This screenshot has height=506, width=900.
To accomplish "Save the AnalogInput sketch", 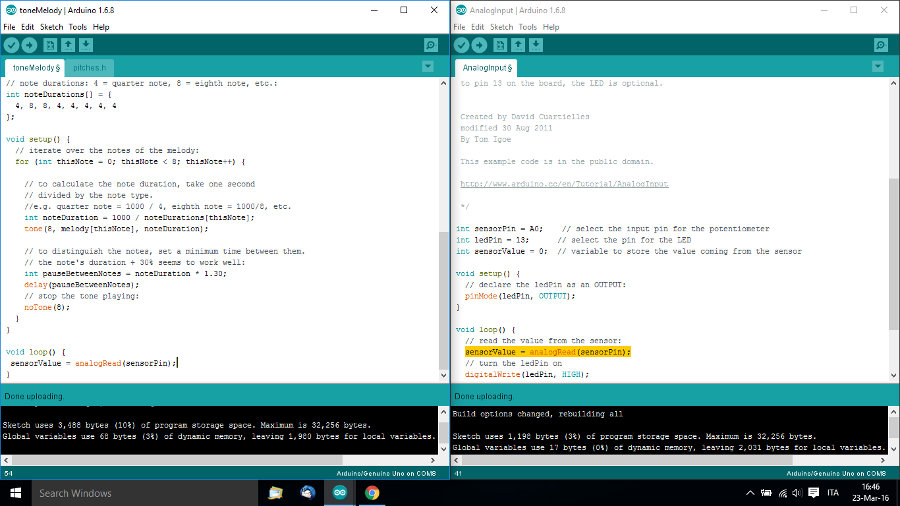I will (x=536, y=45).
